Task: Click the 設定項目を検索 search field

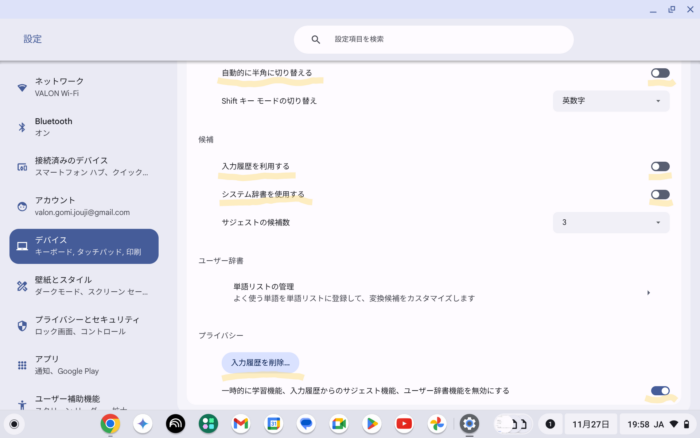Action: click(x=440, y=40)
